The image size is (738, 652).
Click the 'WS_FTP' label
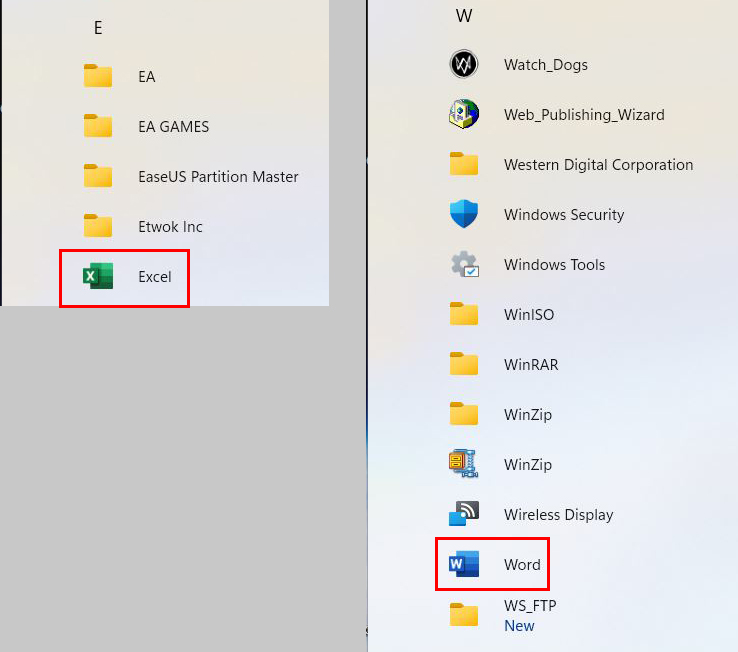[x=530, y=605]
